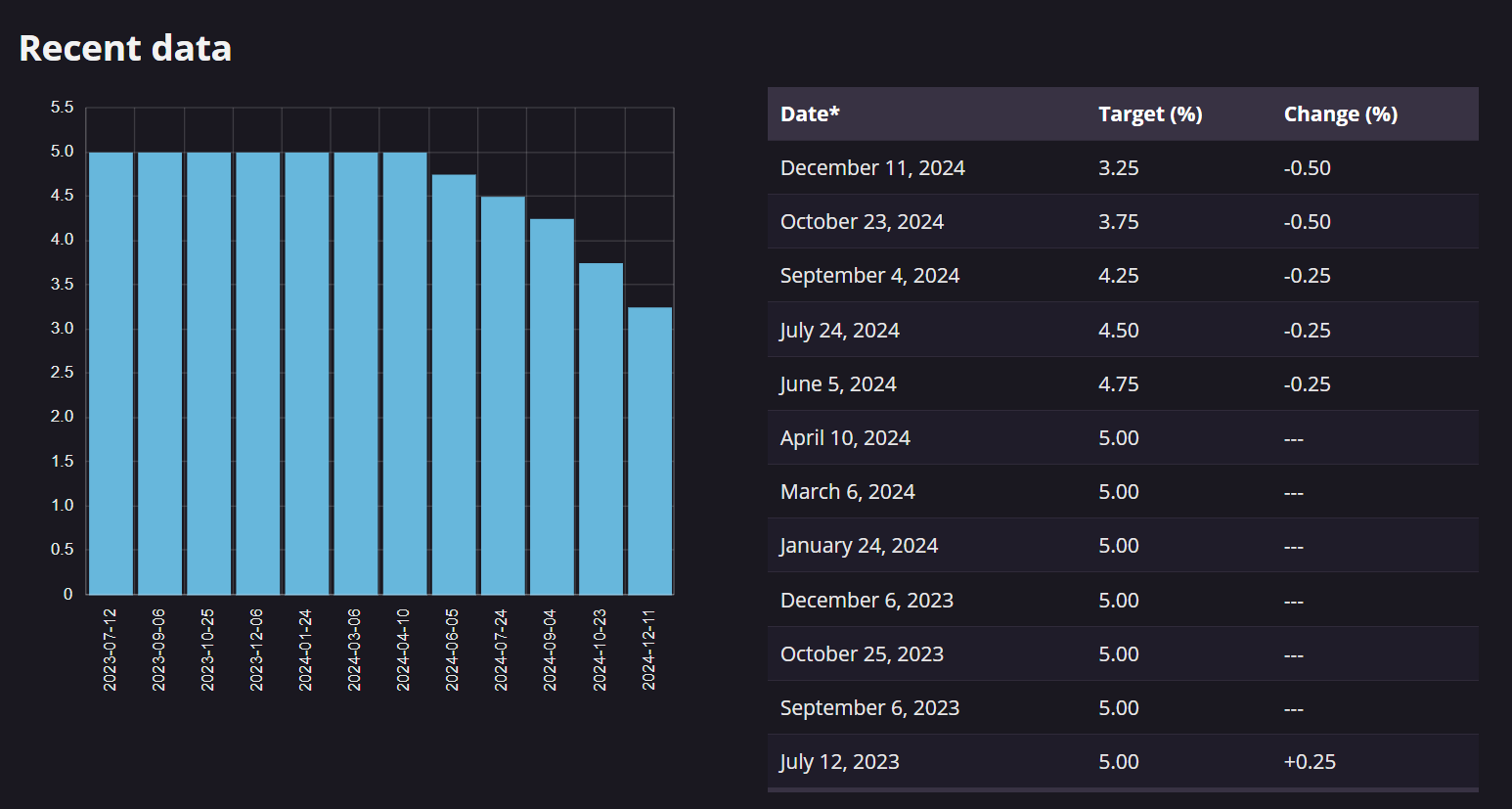Viewport: 1512px width, 809px height.
Task: Click the 2023-07-12 x-axis label
Action: (110, 650)
